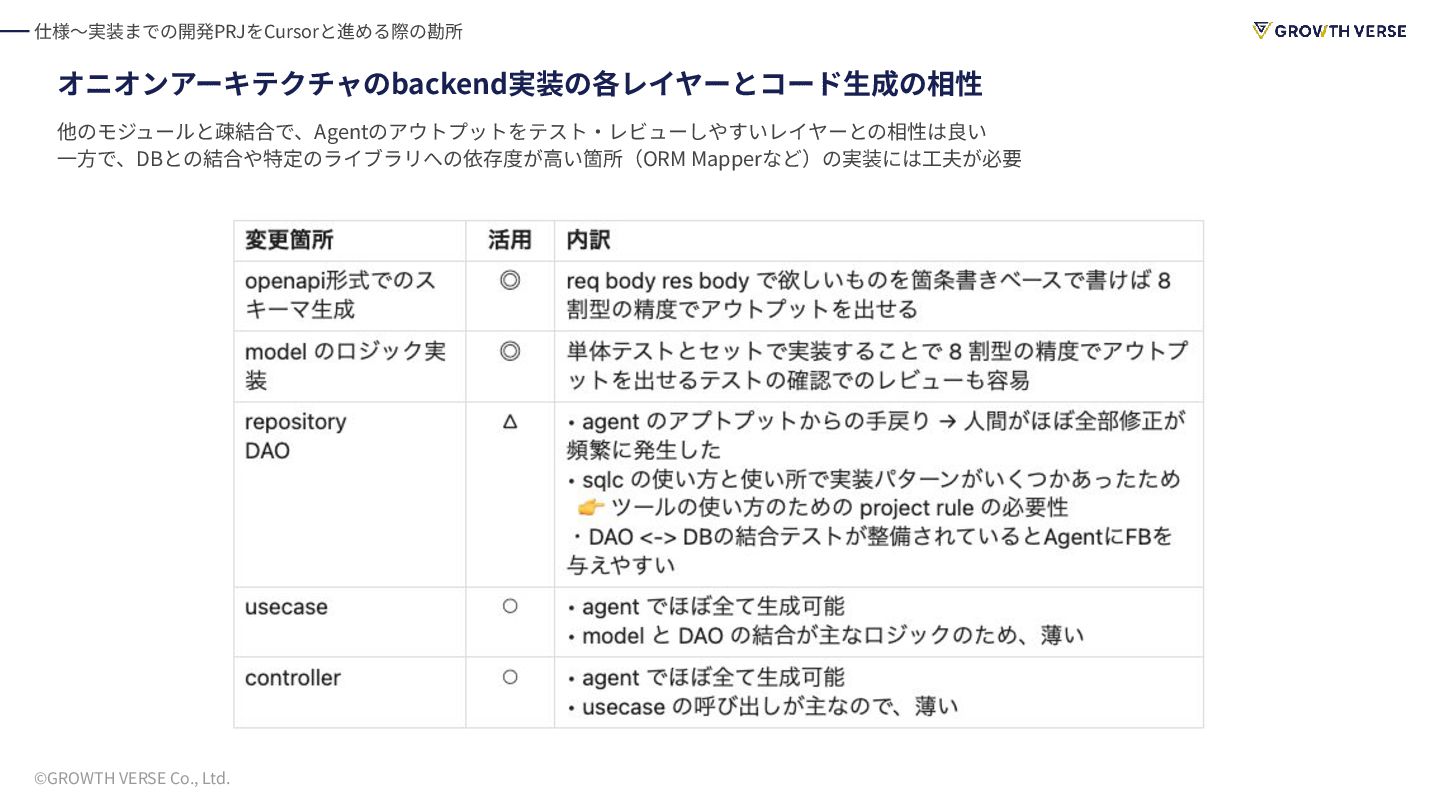The height and width of the screenshot is (810, 1440).
Task: Click the repository DAO cell
Action: pos(350,495)
